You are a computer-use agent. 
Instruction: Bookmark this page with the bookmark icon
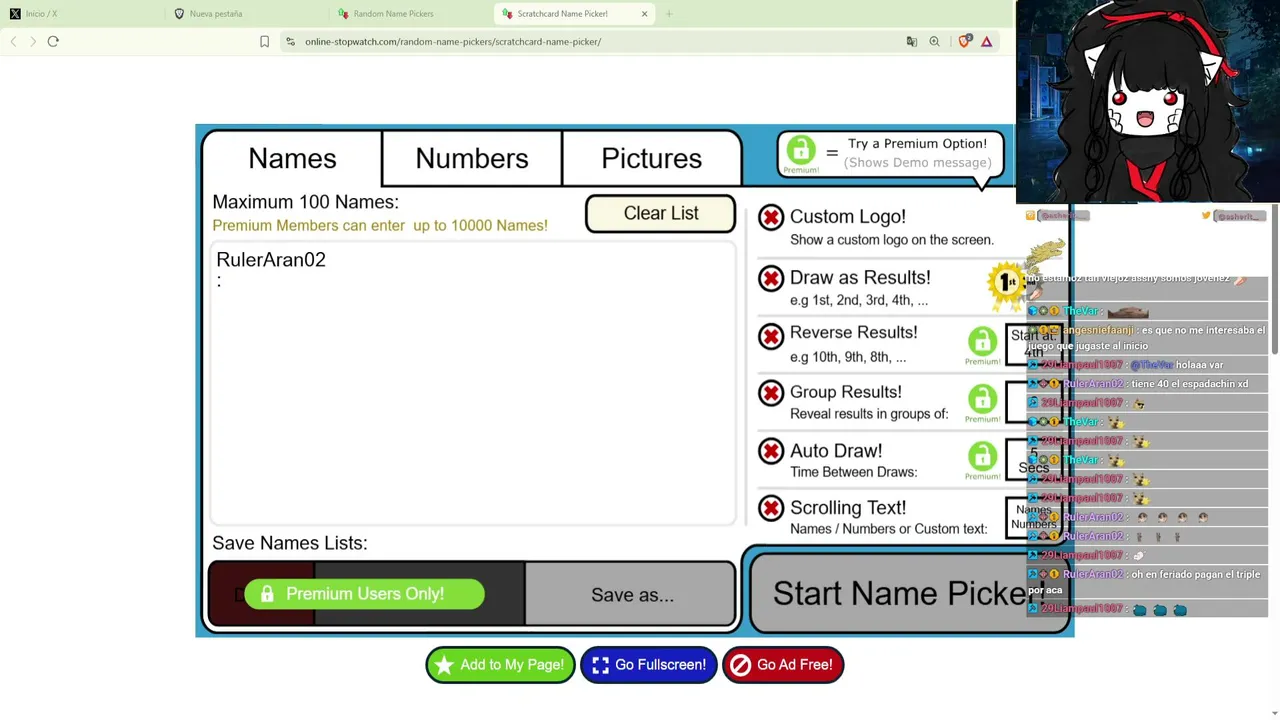coord(264,42)
